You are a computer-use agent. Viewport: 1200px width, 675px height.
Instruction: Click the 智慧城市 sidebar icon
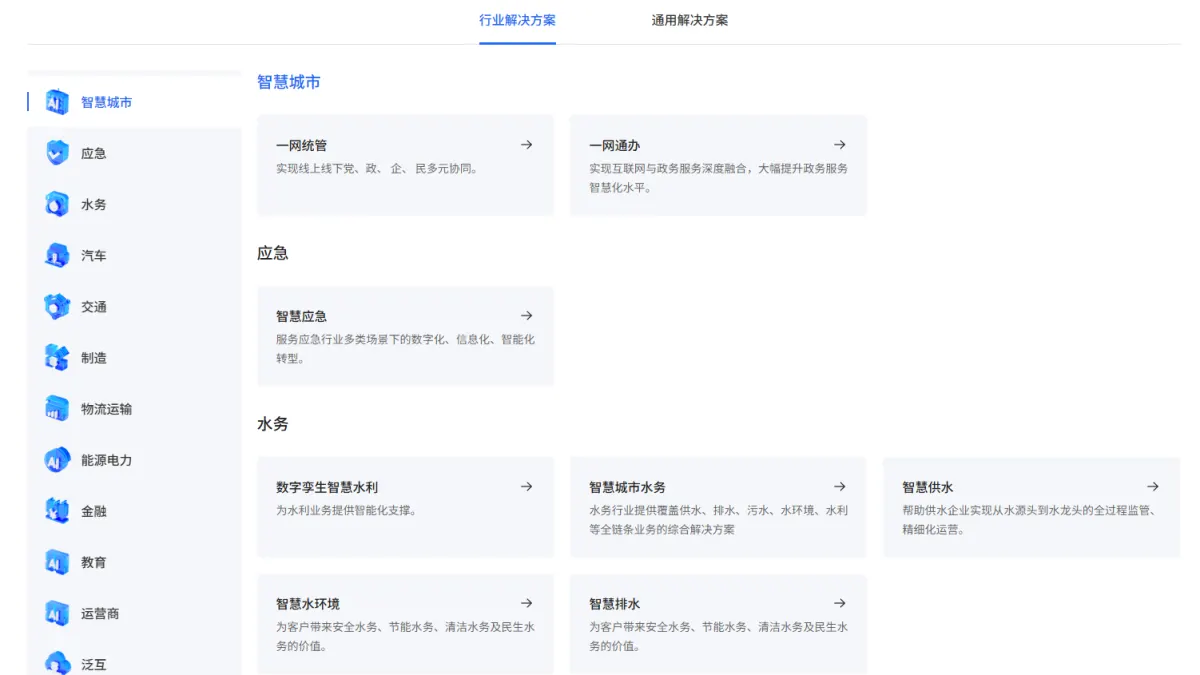coord(57,102)
